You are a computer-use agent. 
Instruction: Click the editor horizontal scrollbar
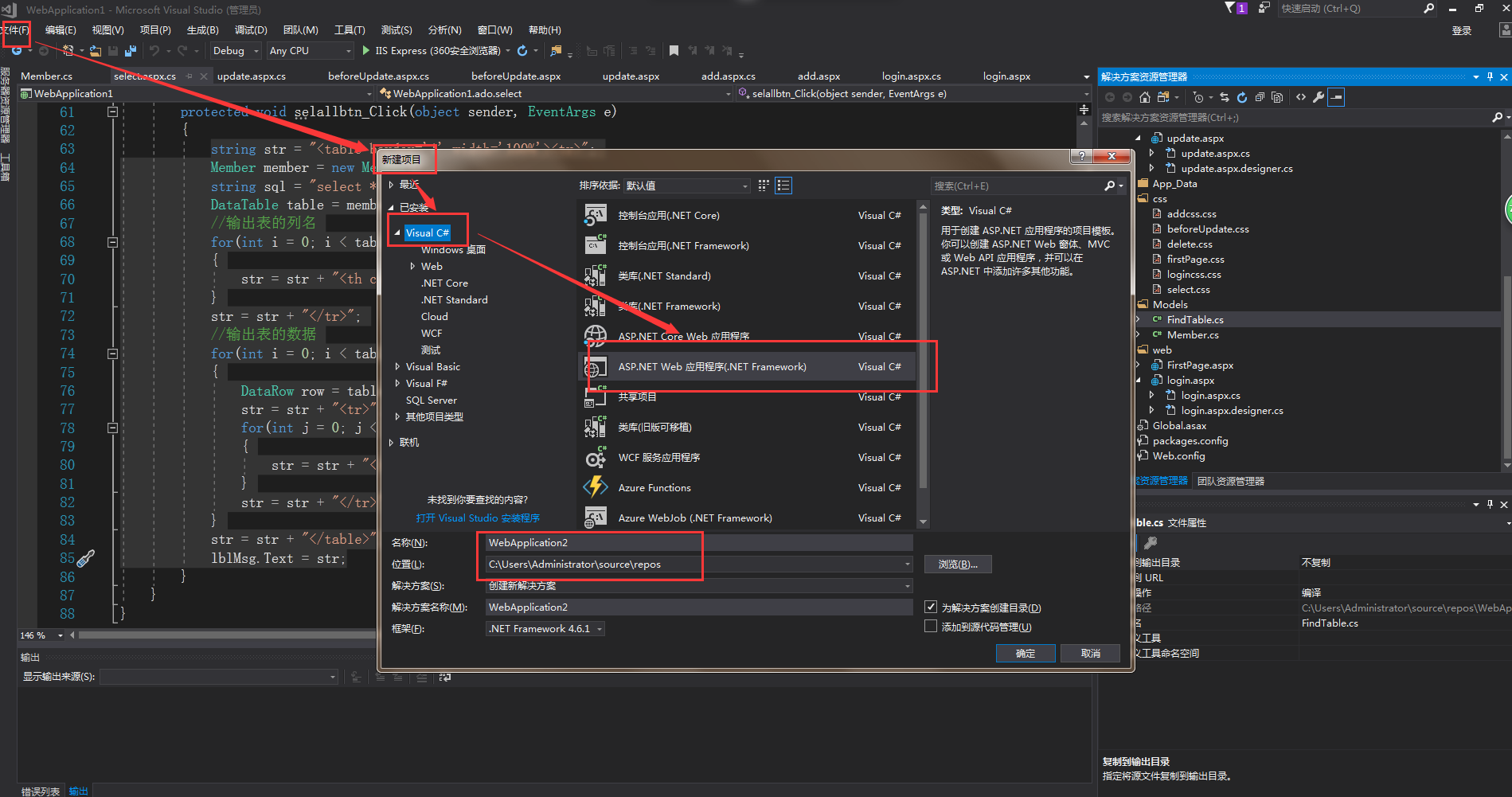pos(227,635)
